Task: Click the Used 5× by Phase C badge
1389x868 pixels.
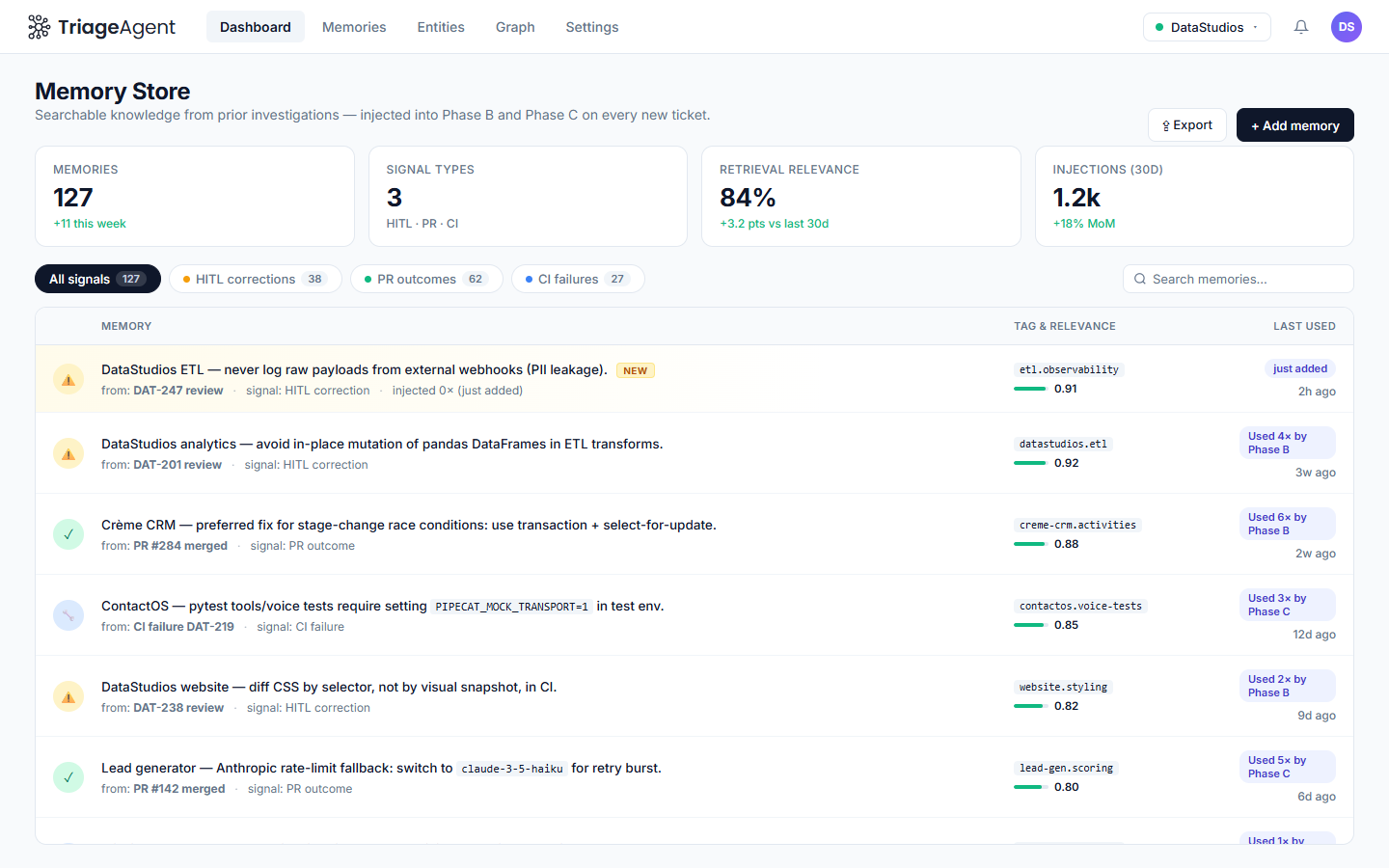Action: coord(1288,767)
